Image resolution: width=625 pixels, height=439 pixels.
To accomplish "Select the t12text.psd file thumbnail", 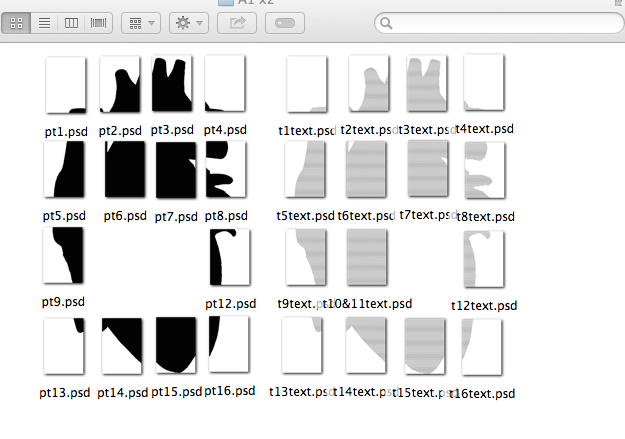I will 484,259.
